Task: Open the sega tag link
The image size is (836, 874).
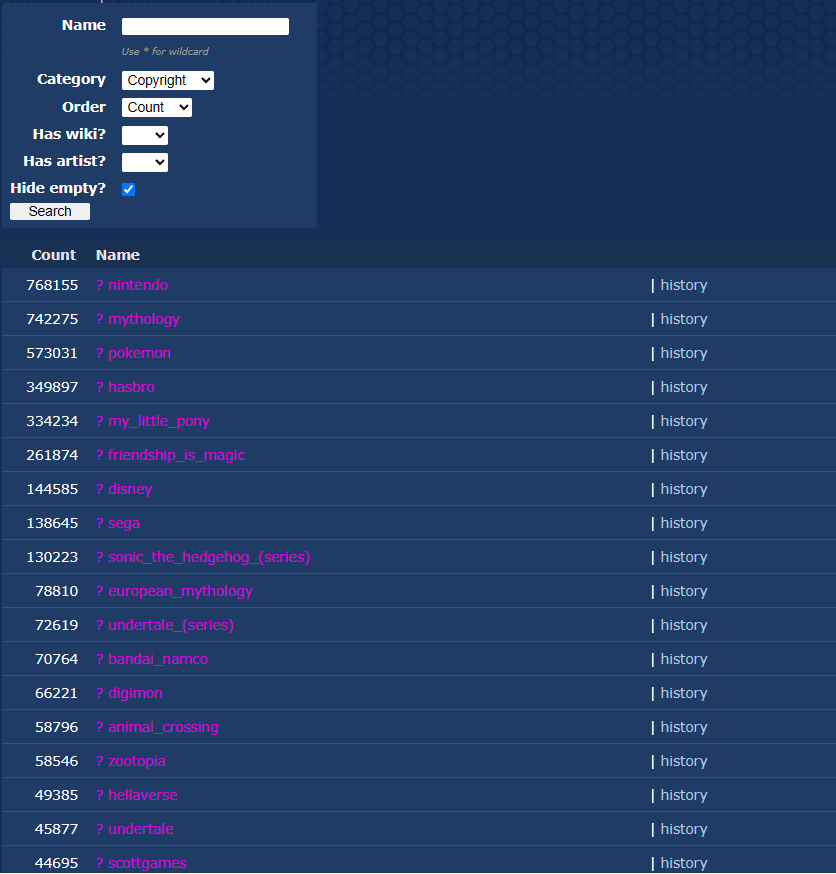Action: [124, 523]
